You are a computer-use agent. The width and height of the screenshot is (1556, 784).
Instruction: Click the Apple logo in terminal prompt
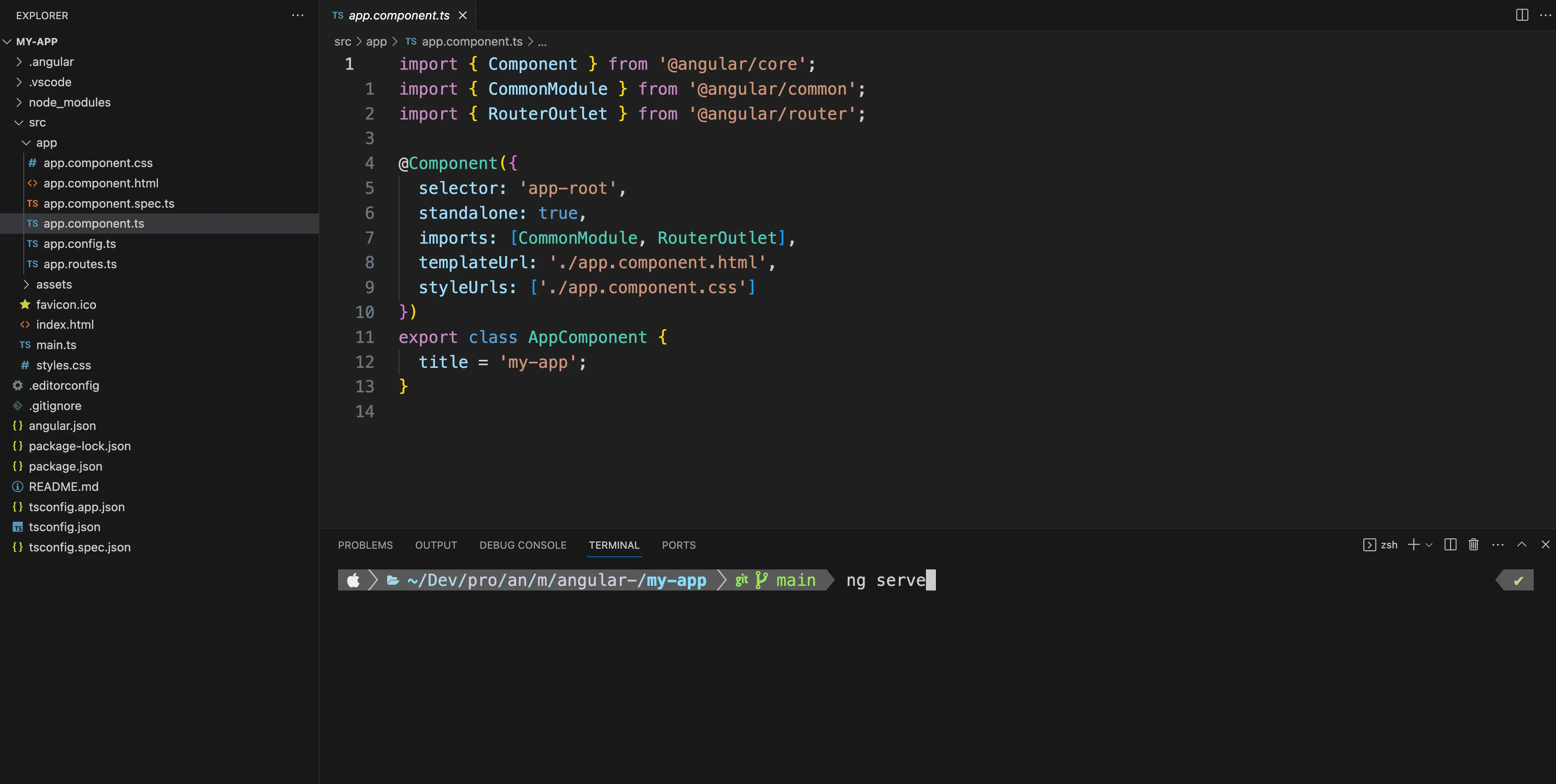(353, 581)
